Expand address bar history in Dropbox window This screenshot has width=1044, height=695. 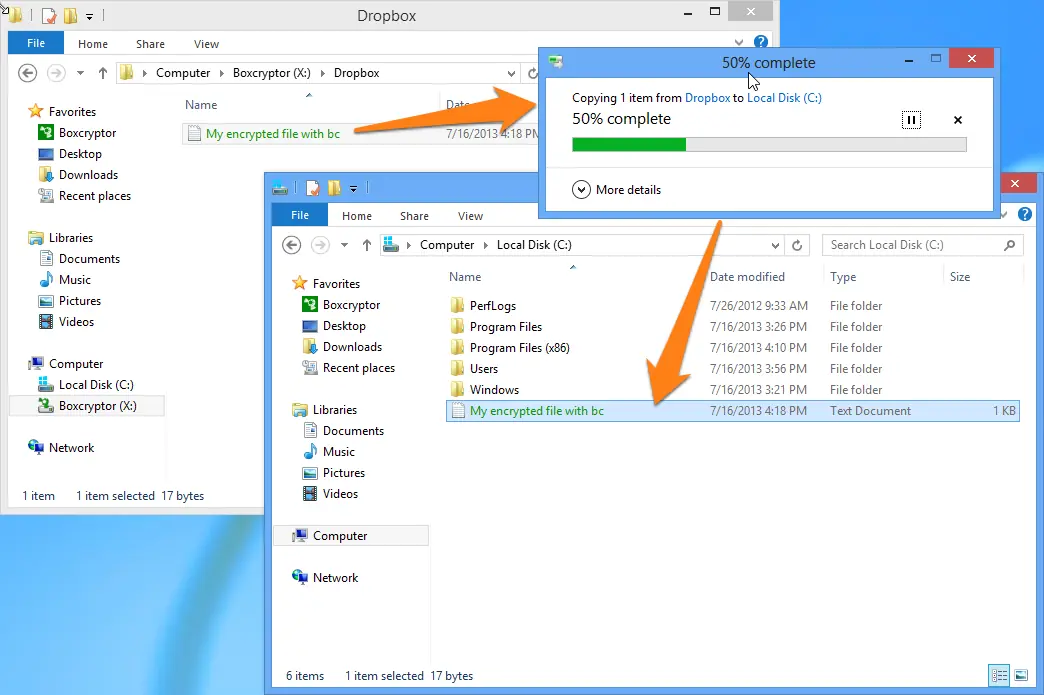(511, 73)
